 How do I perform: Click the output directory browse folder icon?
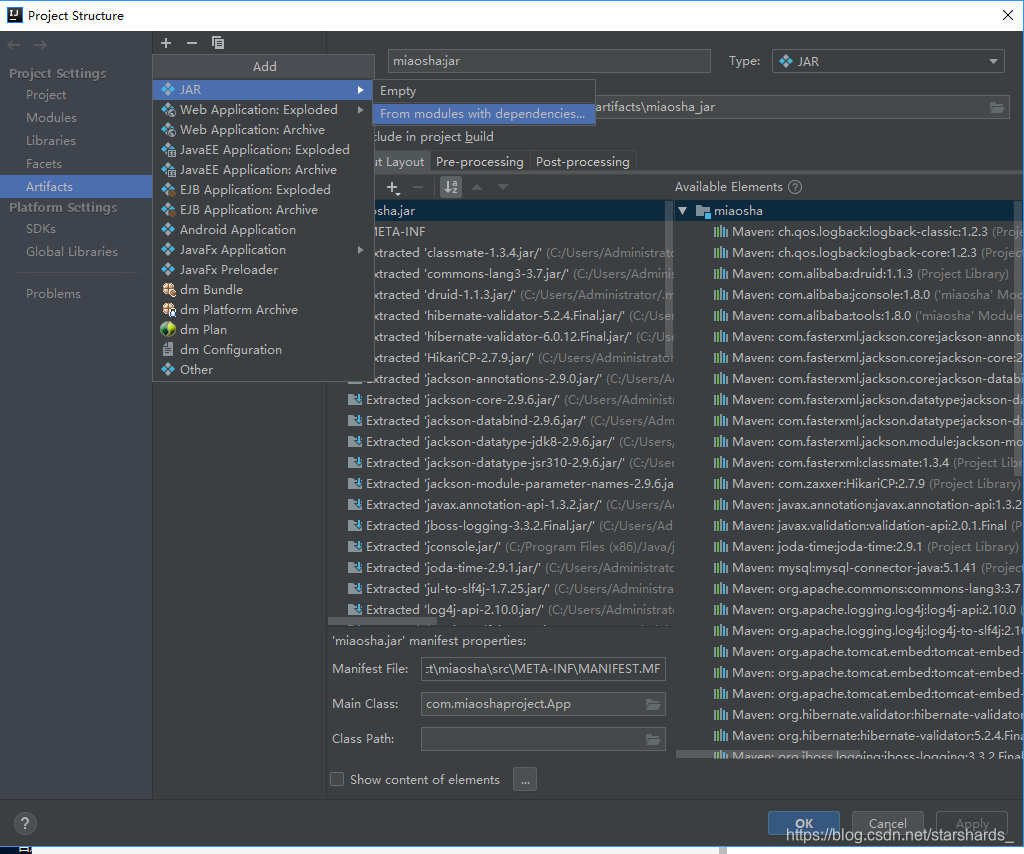click(x=997, y=107)
